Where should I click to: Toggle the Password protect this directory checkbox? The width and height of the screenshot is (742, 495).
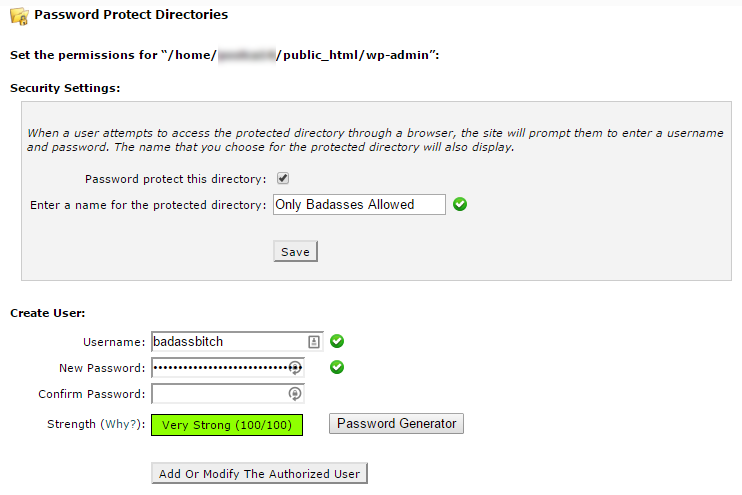(283, 178)
